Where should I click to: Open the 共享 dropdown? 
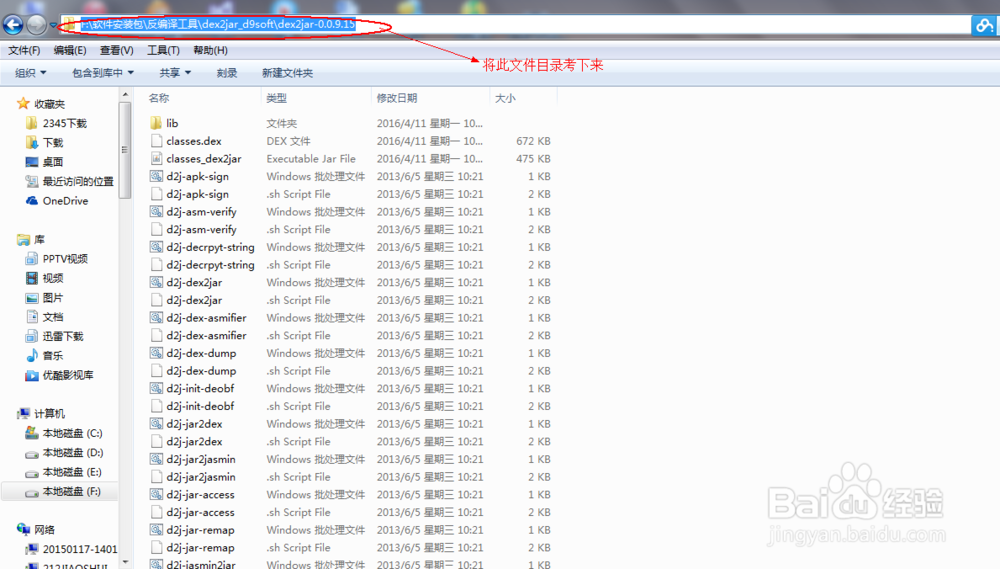[175, 73]
